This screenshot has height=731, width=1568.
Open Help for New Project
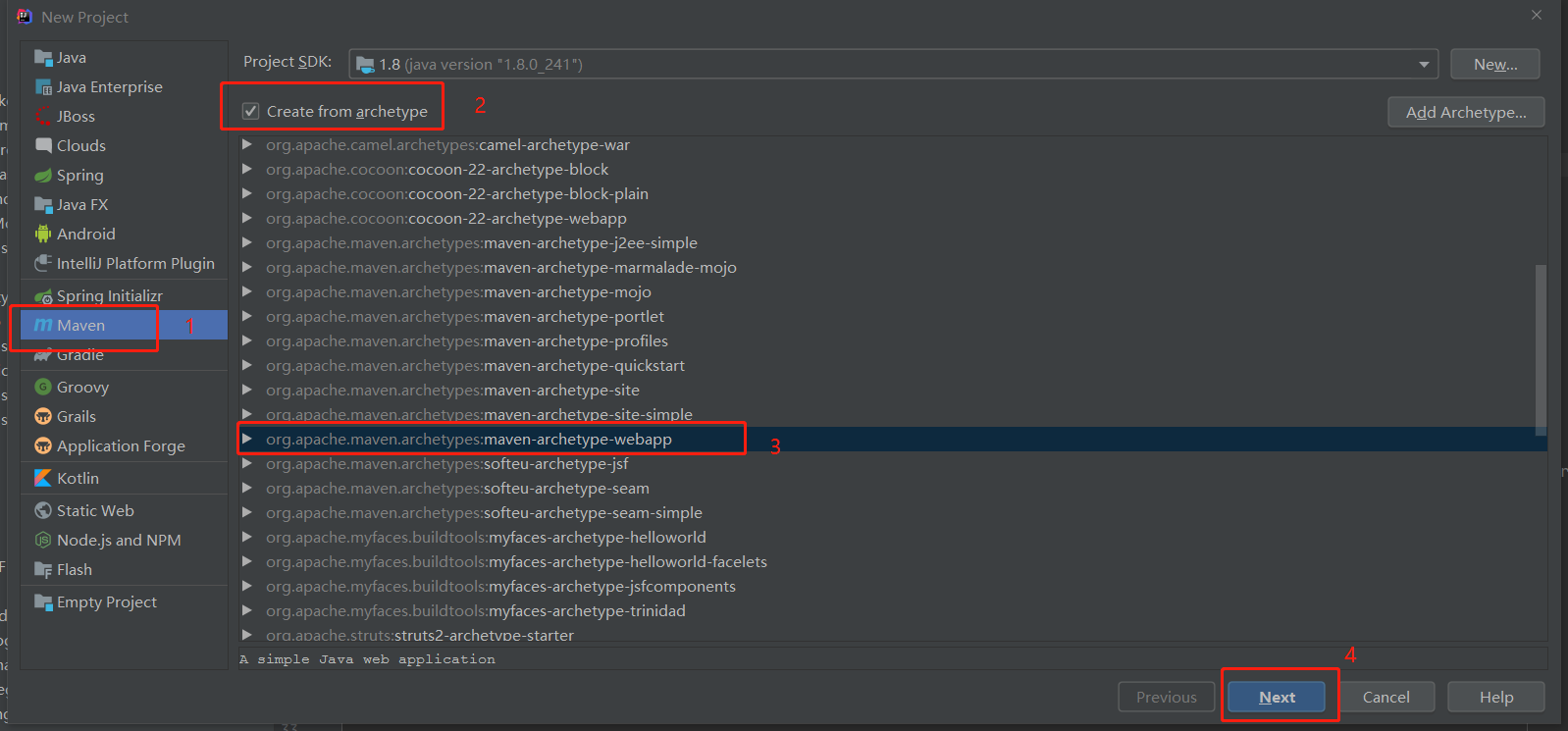point(1496,698)
